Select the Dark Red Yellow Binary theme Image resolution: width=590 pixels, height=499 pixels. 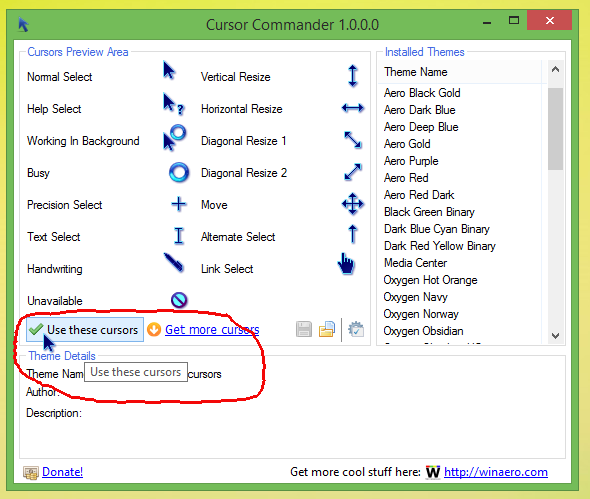(439, 246)
